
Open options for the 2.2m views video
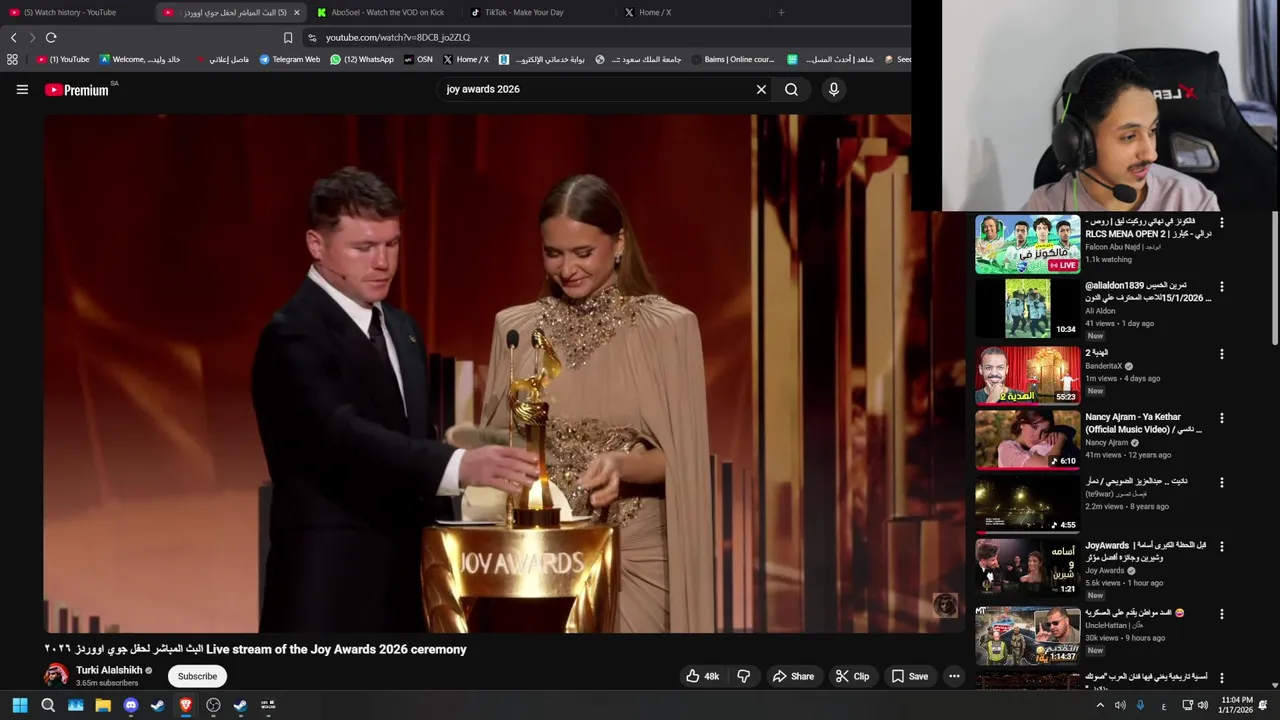[x=1221, y=482]
